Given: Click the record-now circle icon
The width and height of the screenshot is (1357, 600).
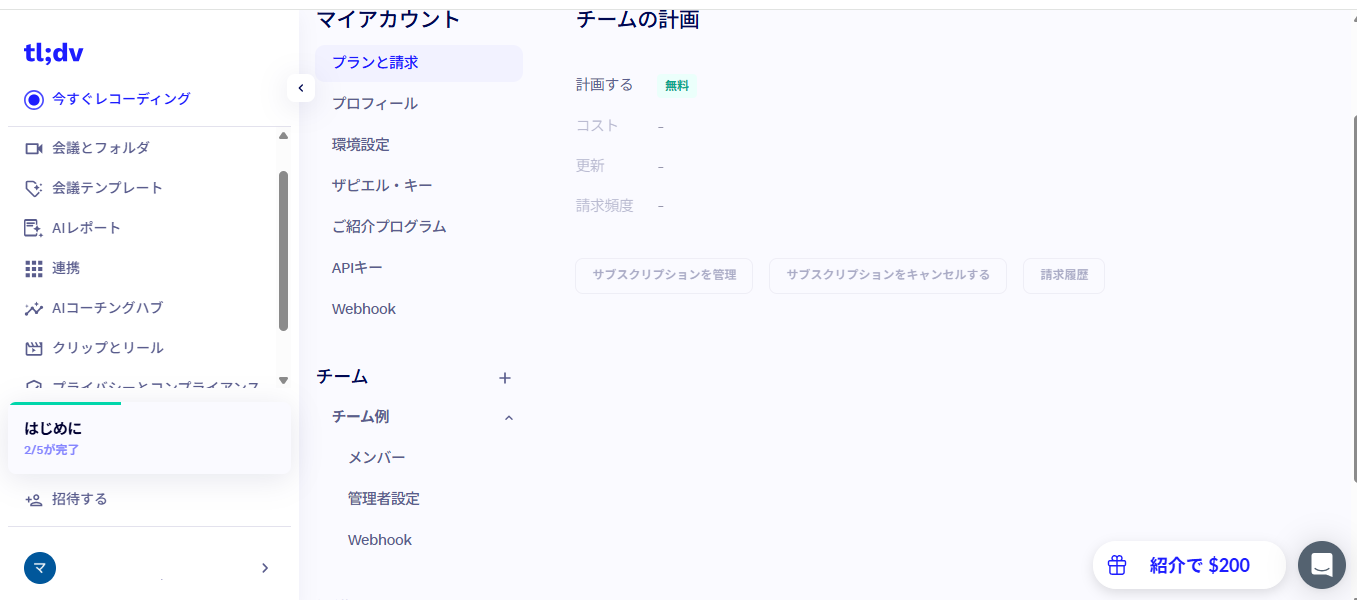Looking at the screenshot, I should [34, 99].
